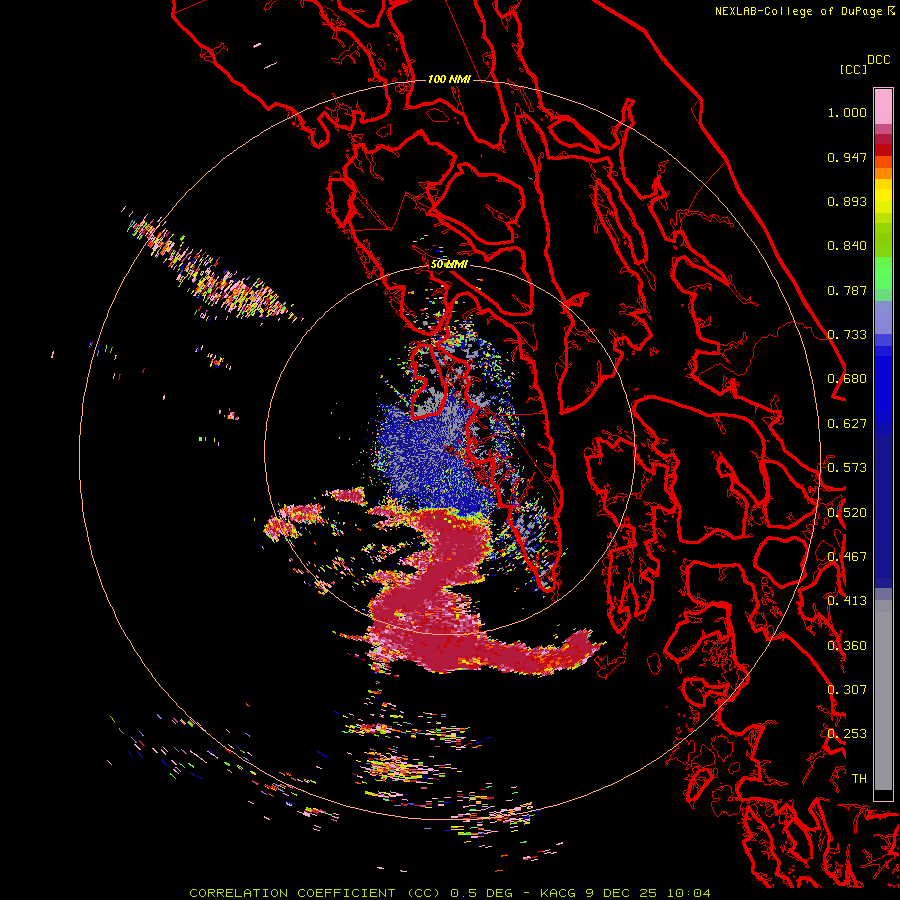Select the 0.573 scale value
The width and height of the screenshot is (900, 900).
click(x=847, y=468)
